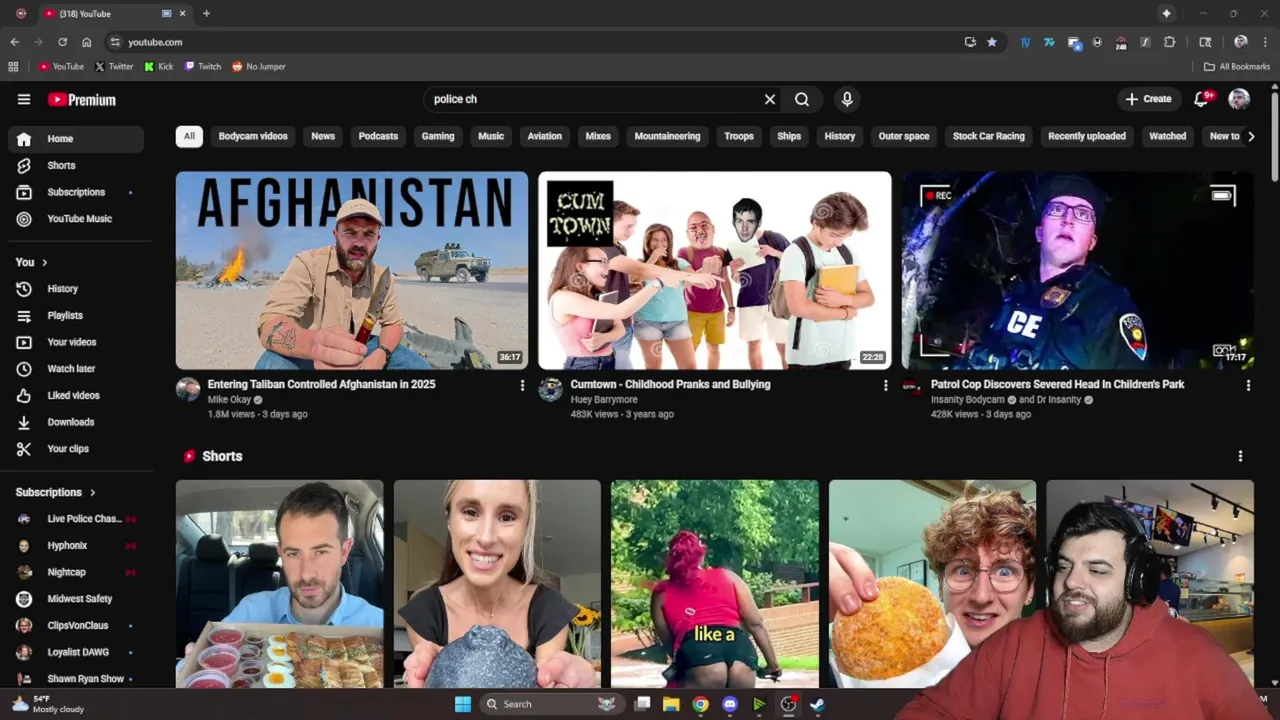Open 'Liked videos' in the sidebar
Image resolution: width=1280 pixels, height=720 pixels.
coord(76,396)
